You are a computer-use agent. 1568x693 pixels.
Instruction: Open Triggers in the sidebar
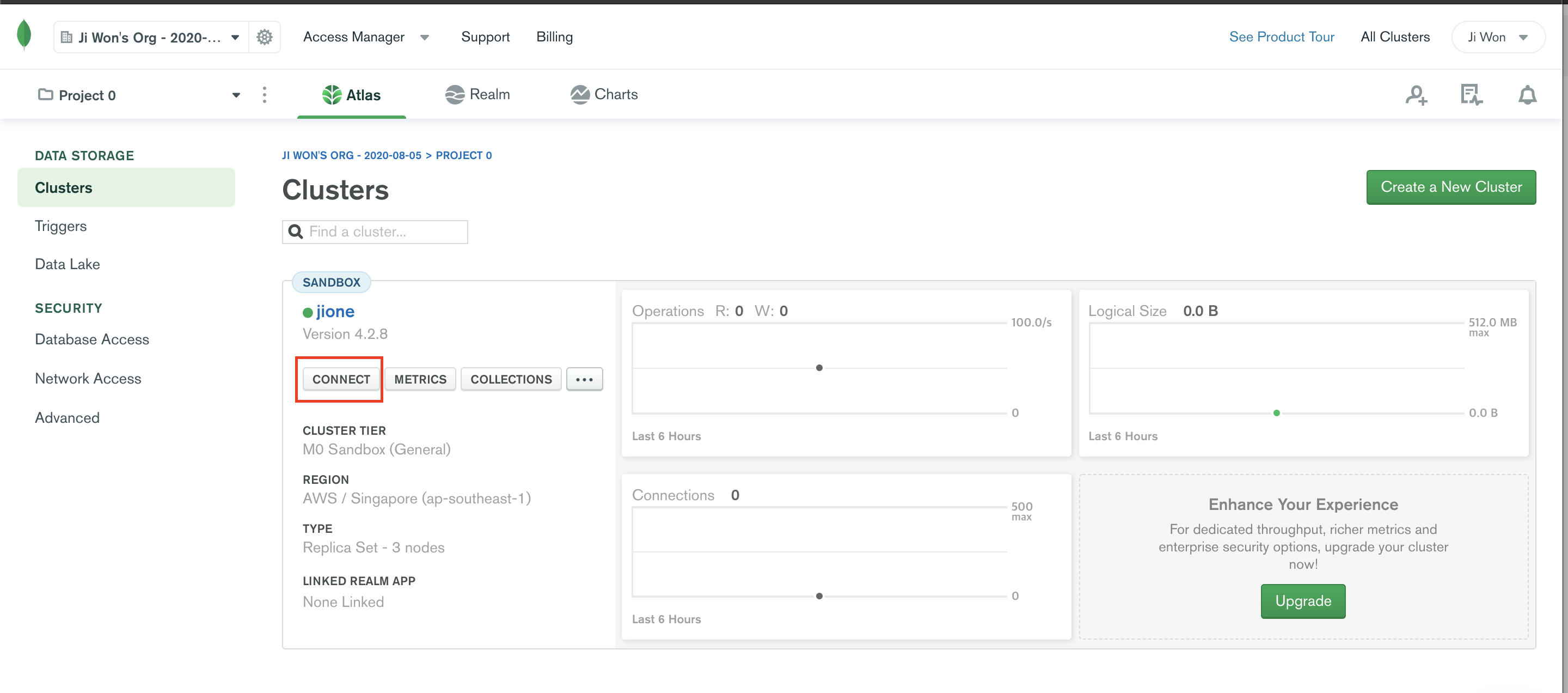click(x=60, y=226)
